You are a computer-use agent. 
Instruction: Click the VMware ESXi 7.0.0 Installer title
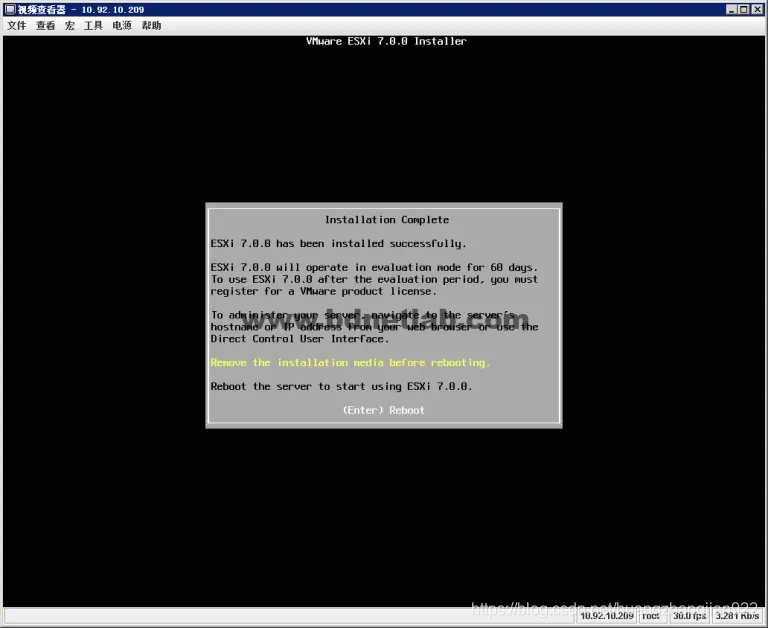pyautogui.click(x=386, y=41)
